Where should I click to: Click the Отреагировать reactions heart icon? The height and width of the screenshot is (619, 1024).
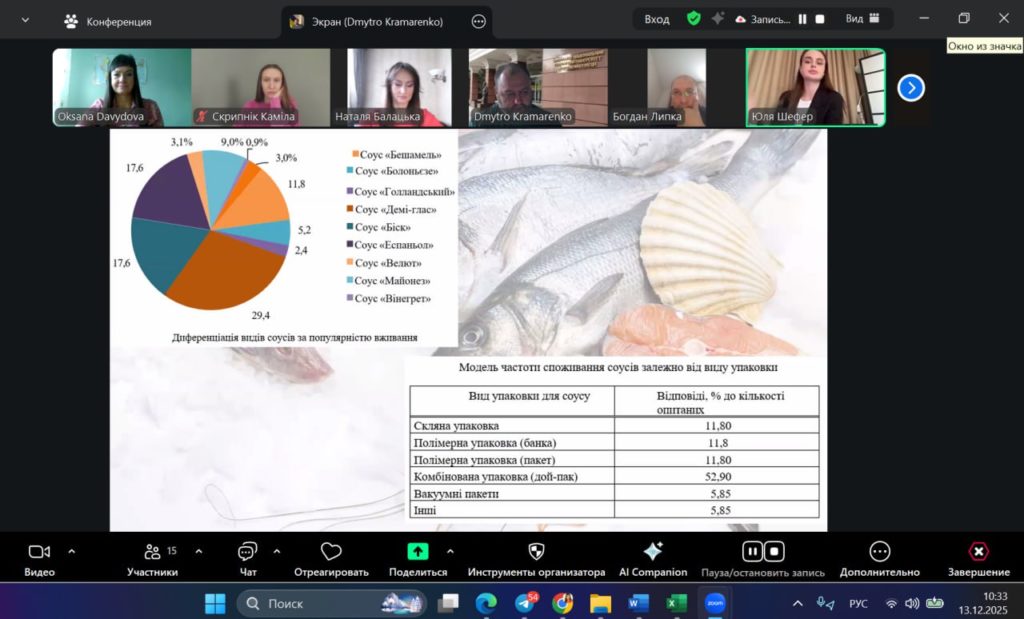pyautogui.click(x=331, y=558)
